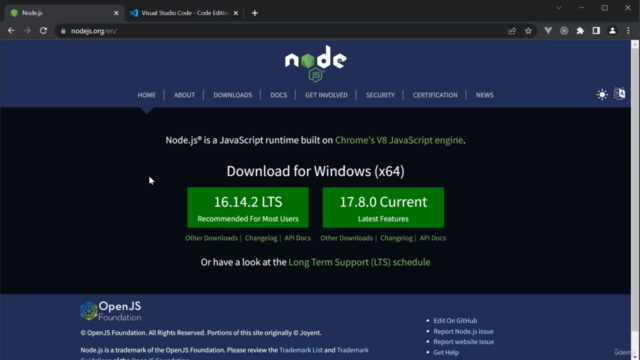Screen dimensions: 640x360
Task: Click the scrollbar up arrow
Action: 635,44
